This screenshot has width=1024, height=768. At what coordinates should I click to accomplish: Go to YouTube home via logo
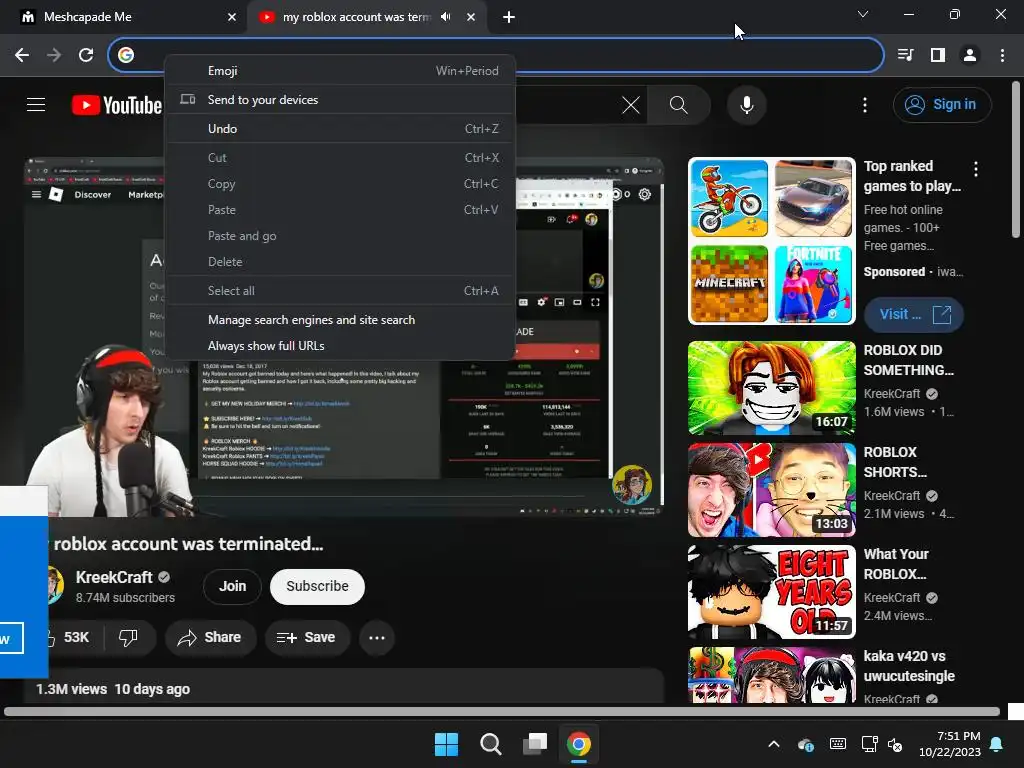tap(117, 105)
